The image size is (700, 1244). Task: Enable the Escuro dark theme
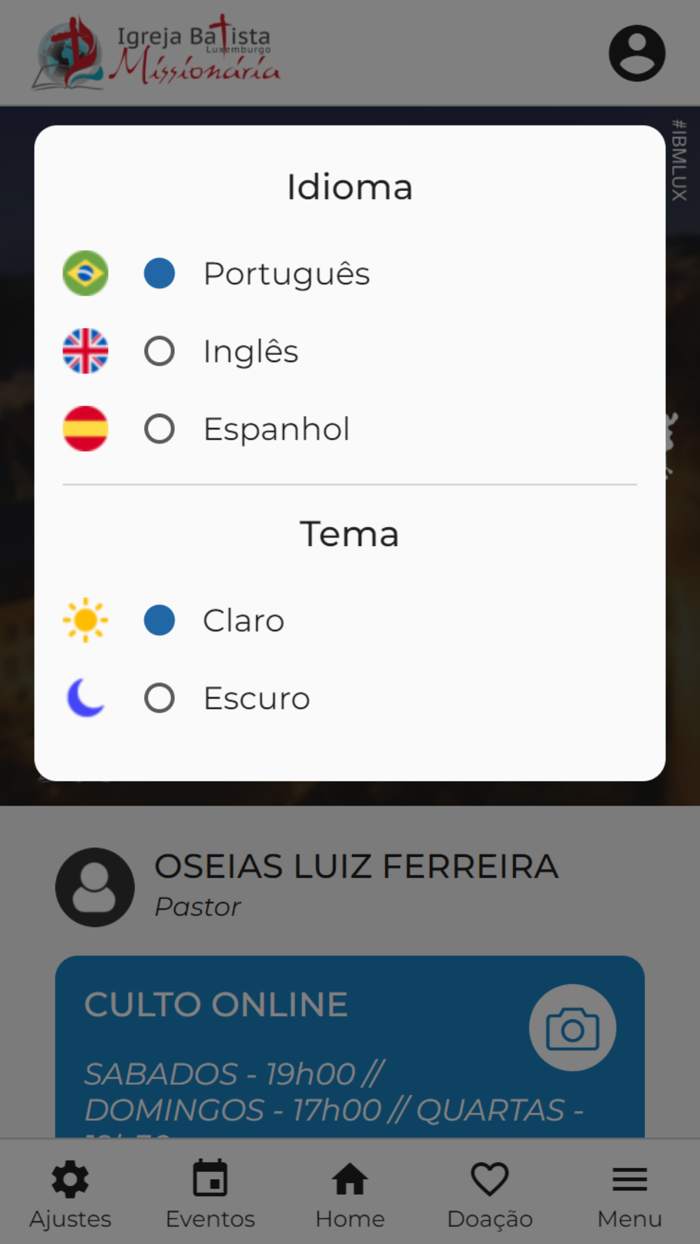[159, 697]
